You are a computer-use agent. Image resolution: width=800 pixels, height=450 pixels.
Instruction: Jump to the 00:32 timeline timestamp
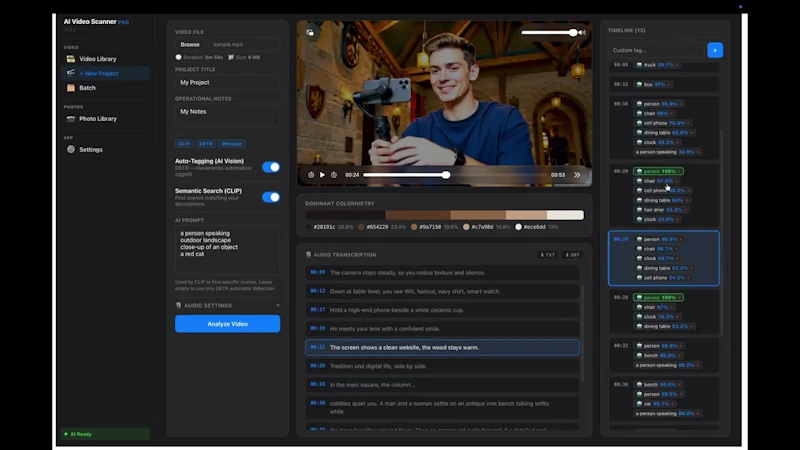point(620,346)
